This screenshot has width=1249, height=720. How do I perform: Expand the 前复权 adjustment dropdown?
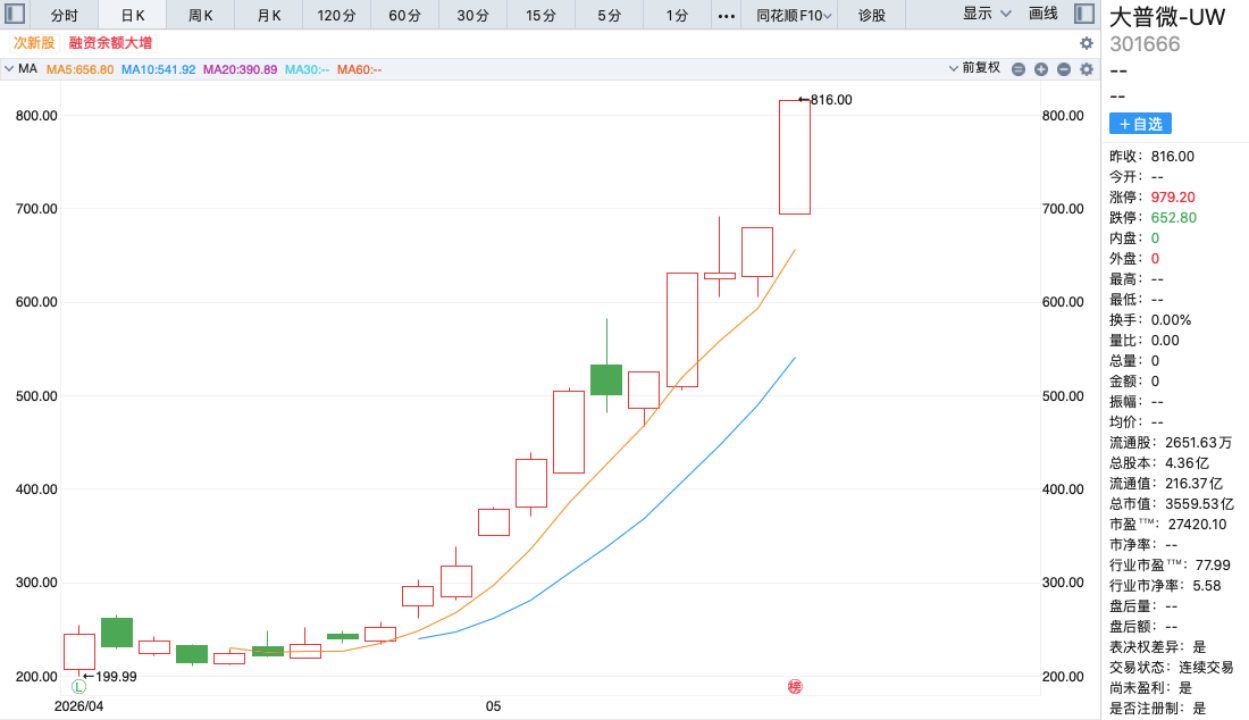click(x=974, y=68)
